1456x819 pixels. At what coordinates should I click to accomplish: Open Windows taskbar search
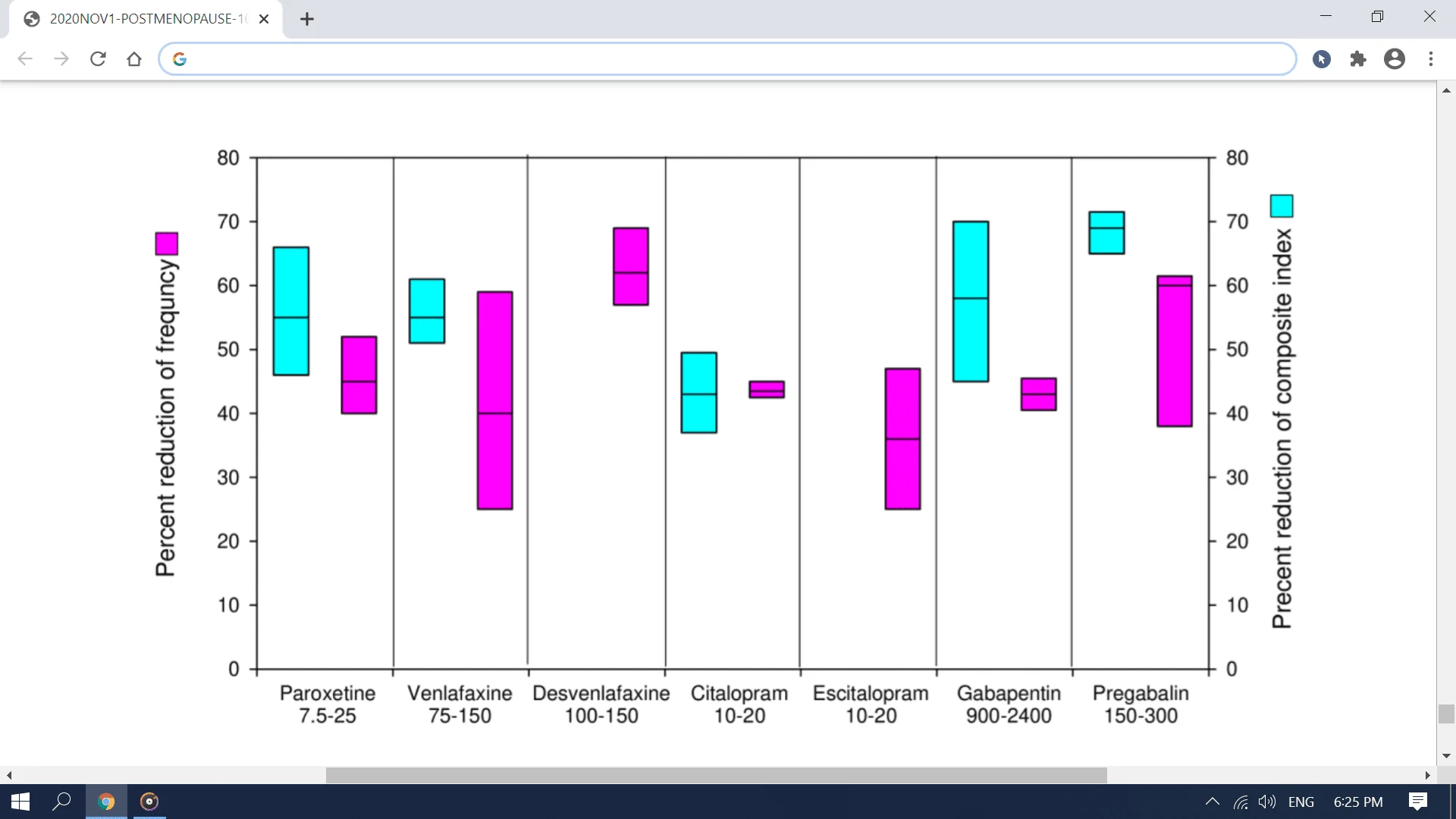click(x=61, y=802)
